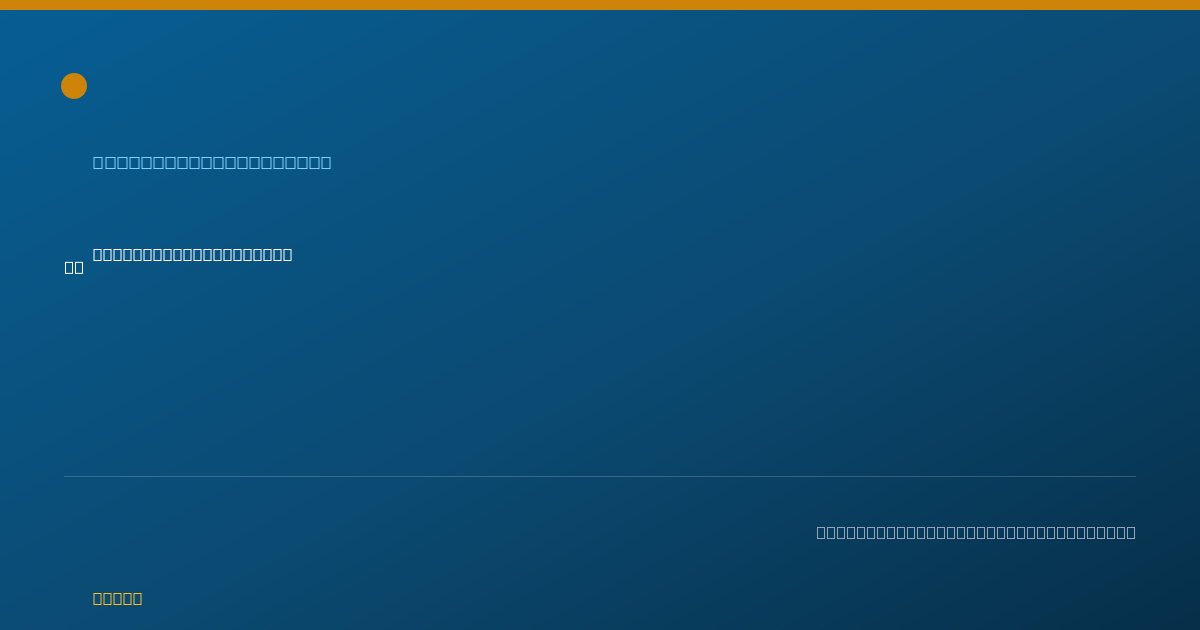
Task: Select the light blue heading text line
Action: 212,162
